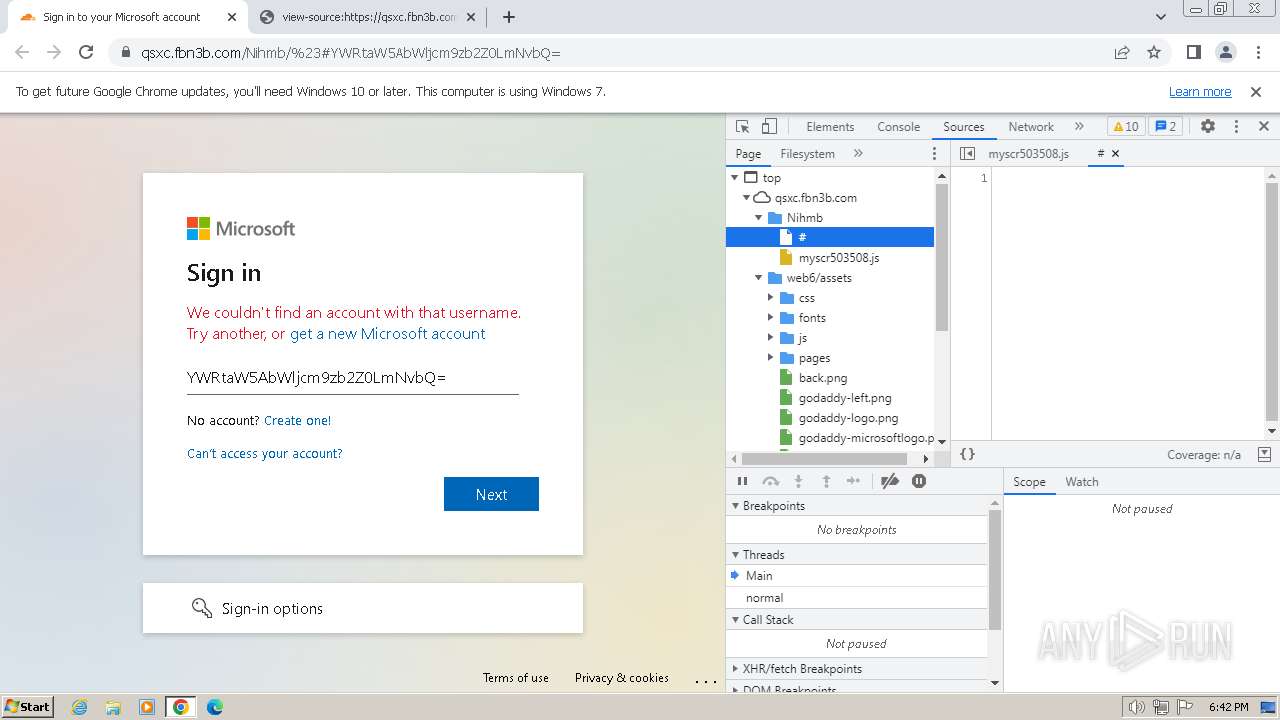Select the Page navigator tab
Screen dimensions: 1280x720
748,154
